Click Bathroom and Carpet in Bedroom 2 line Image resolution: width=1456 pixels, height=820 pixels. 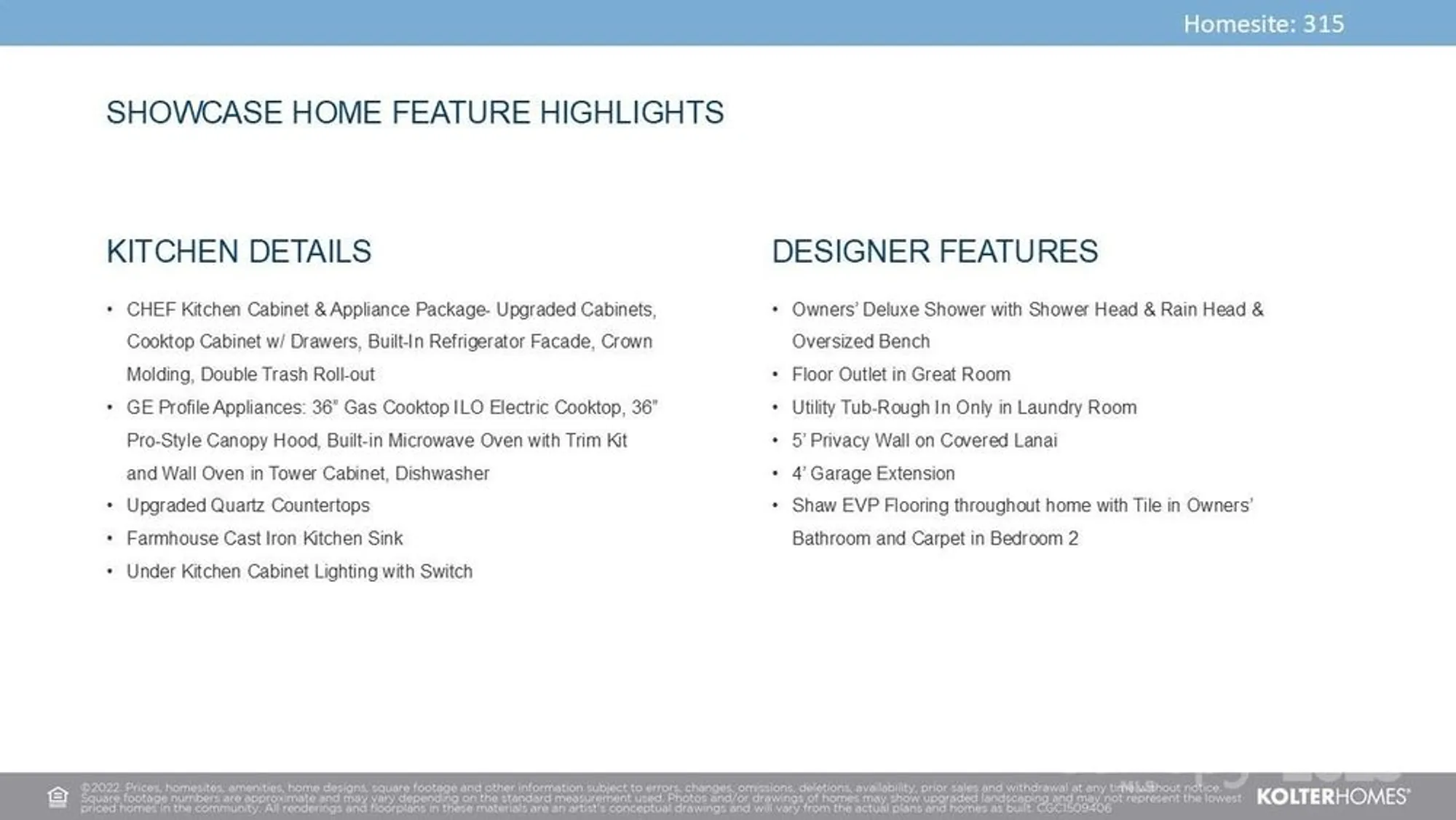click(935, 539)
